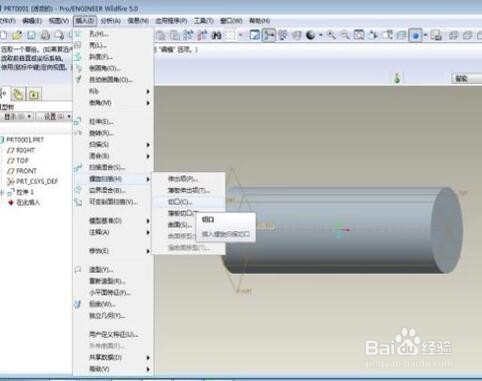Expand the 模型基准(D) submenu
Screen dimensions: 482x381
113,221
